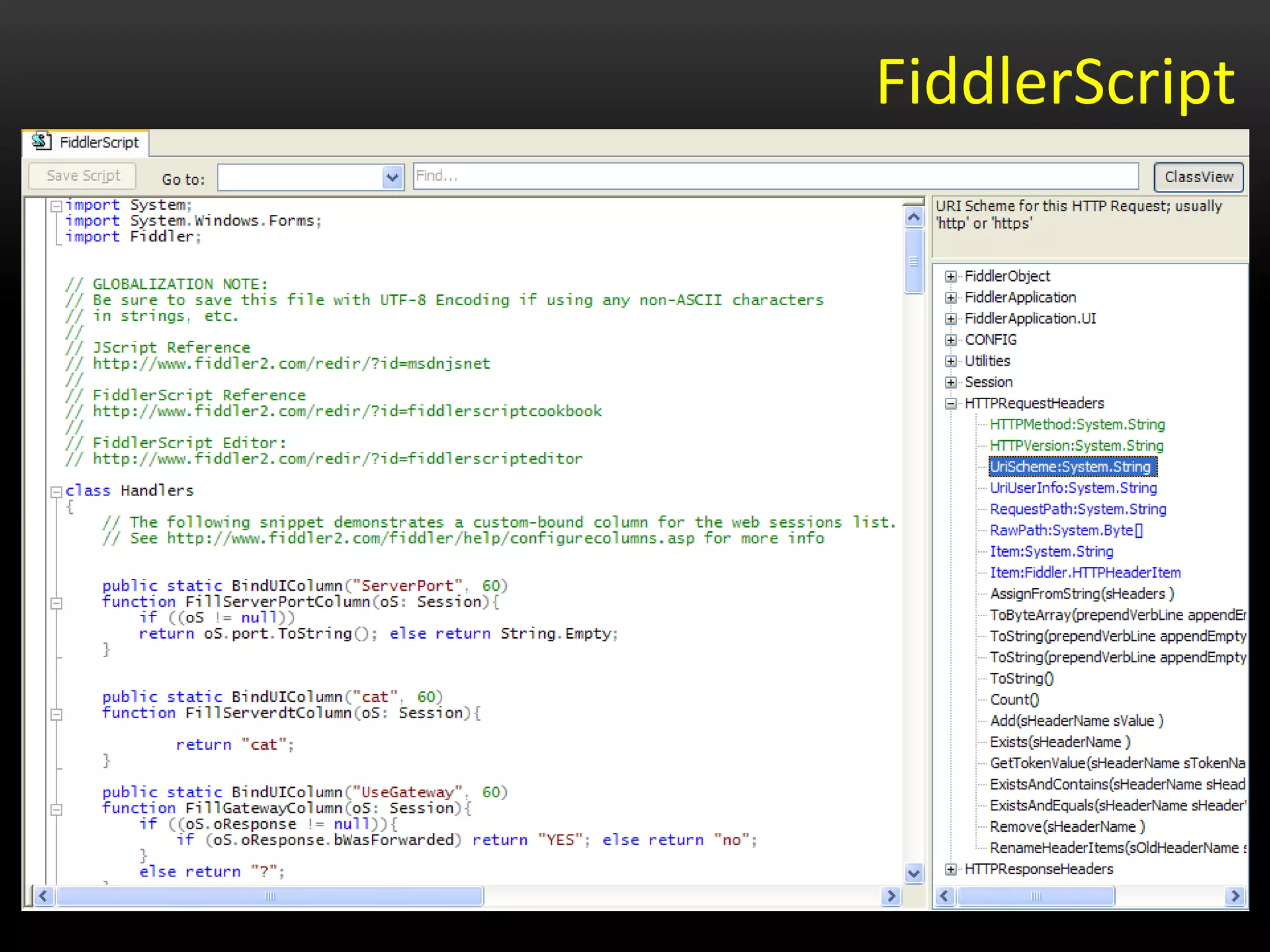Click the code editor scroll right arrow
The width and height of the screenshot is (1270, 952).
point(890,896)
